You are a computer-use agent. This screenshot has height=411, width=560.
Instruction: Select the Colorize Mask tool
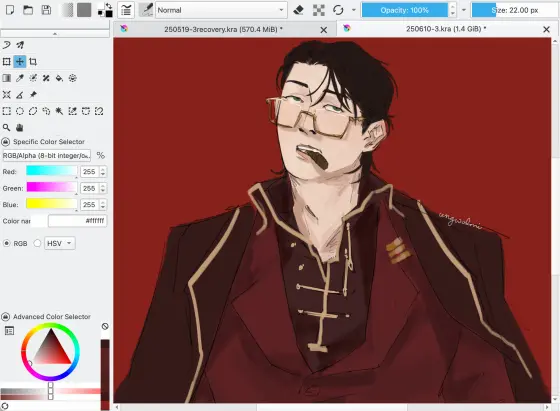point(33,78)
